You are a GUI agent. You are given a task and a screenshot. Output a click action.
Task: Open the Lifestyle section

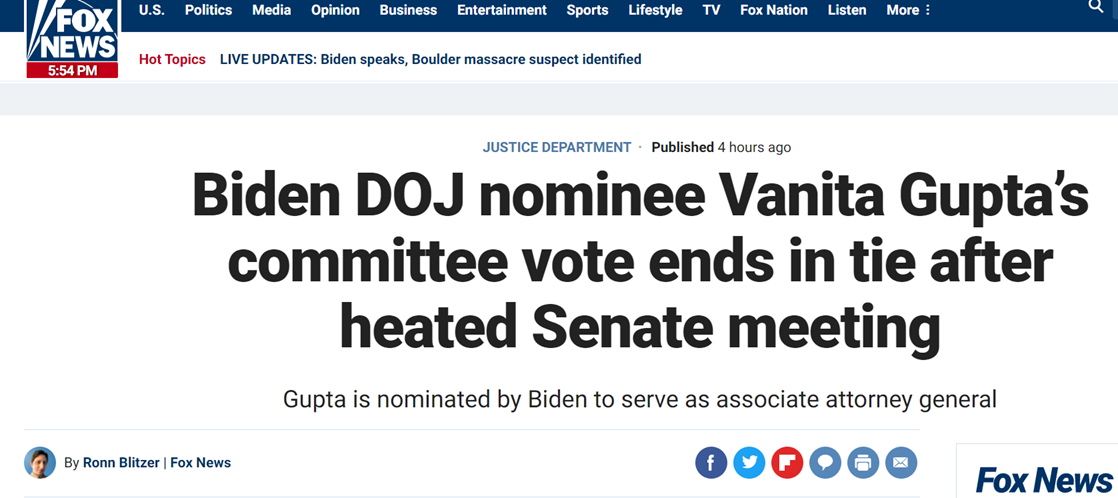click(x=655, y=10)
